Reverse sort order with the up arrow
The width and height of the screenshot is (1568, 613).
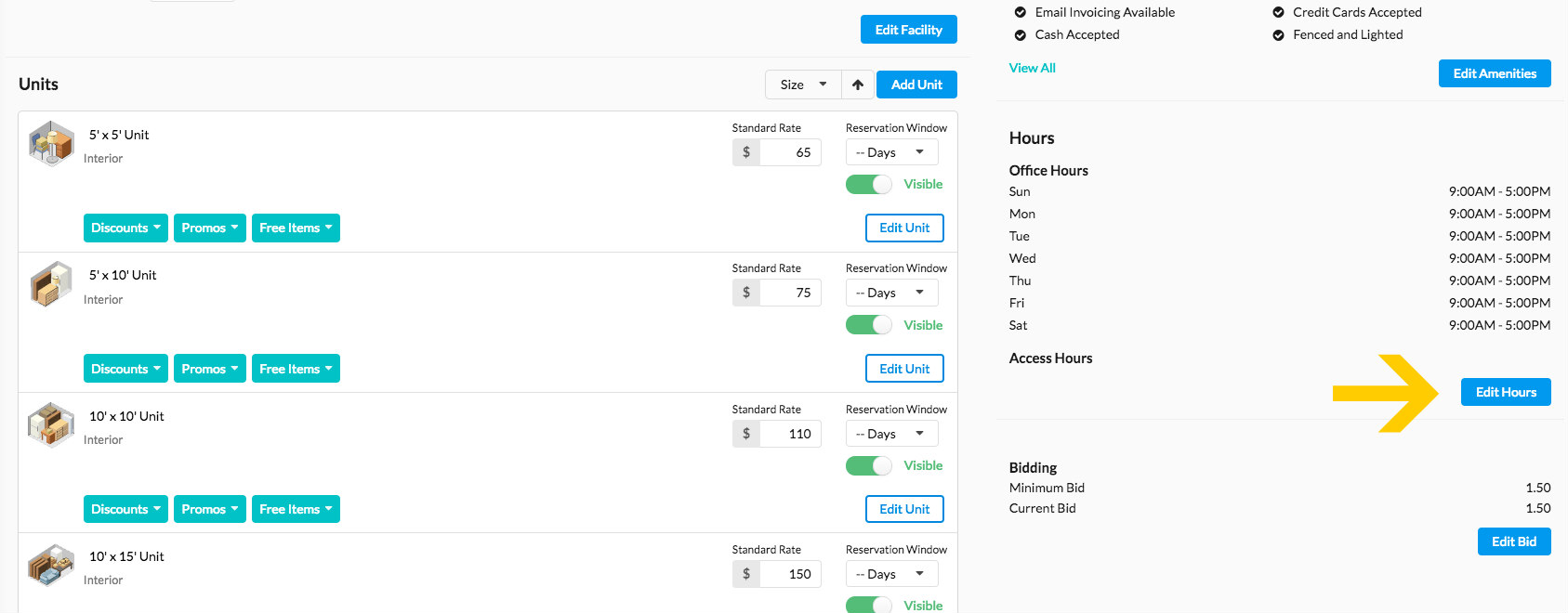coord(858,85)
